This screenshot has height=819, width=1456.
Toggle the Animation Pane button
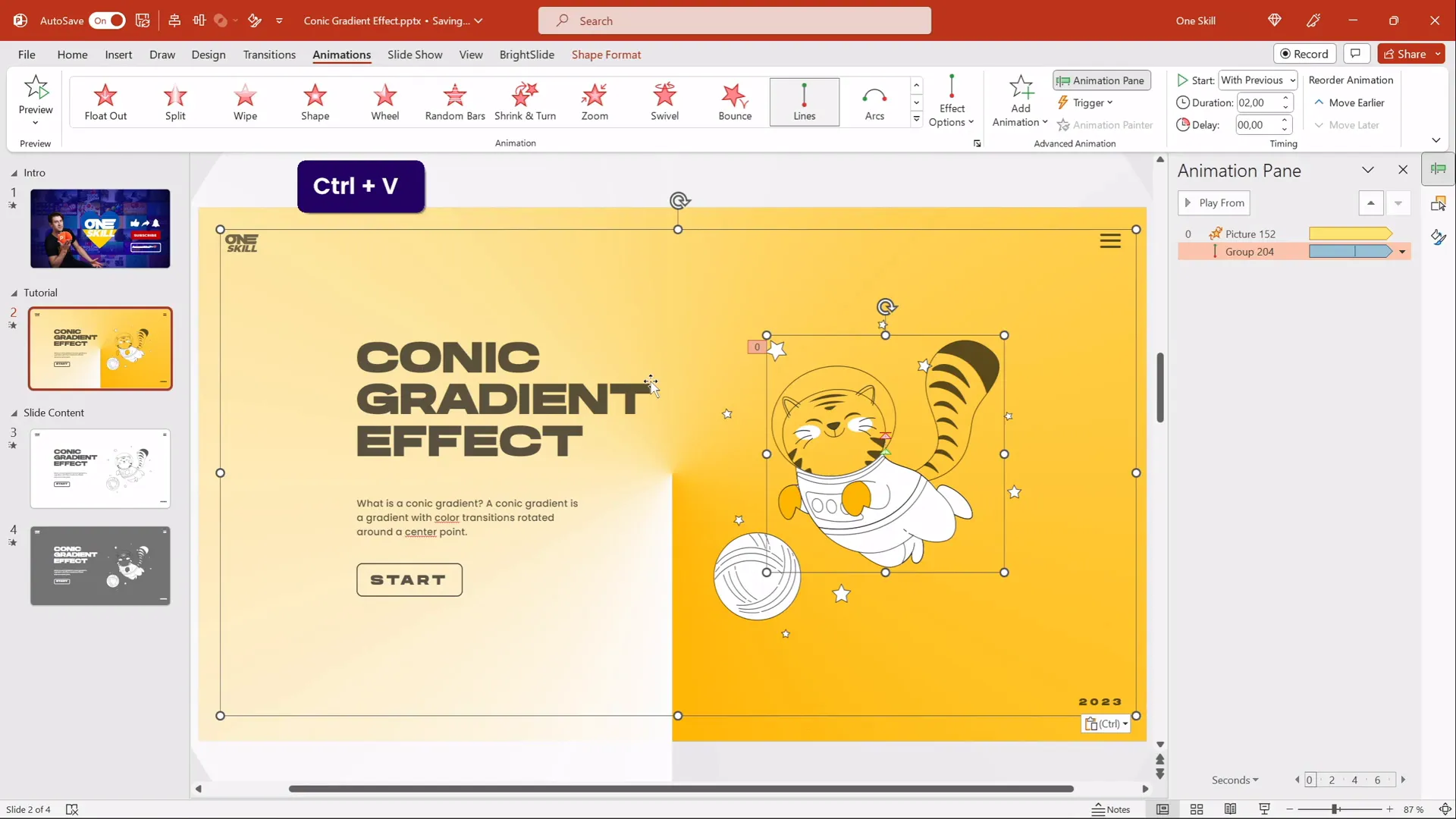[1101, 80]
